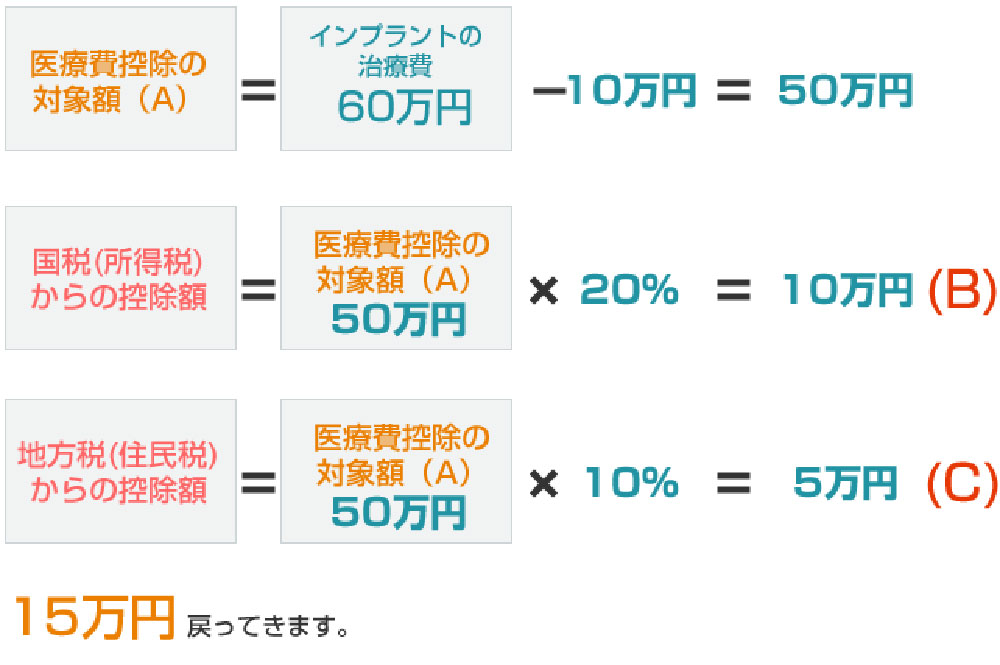Click the multiplication sign before 20%
The height and width of the screenshot is (665, 1000).
tap(543, 292)
